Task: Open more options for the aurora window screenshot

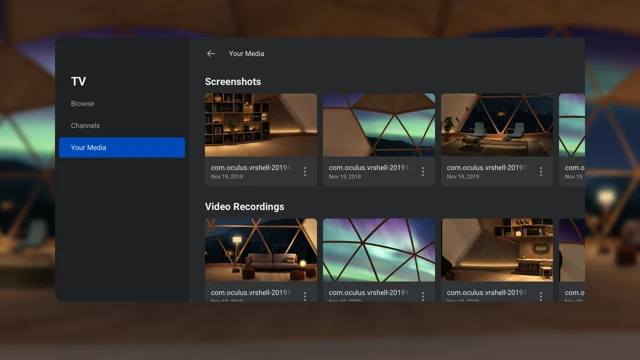Action: pyautogui.click(x=423, y=171)
